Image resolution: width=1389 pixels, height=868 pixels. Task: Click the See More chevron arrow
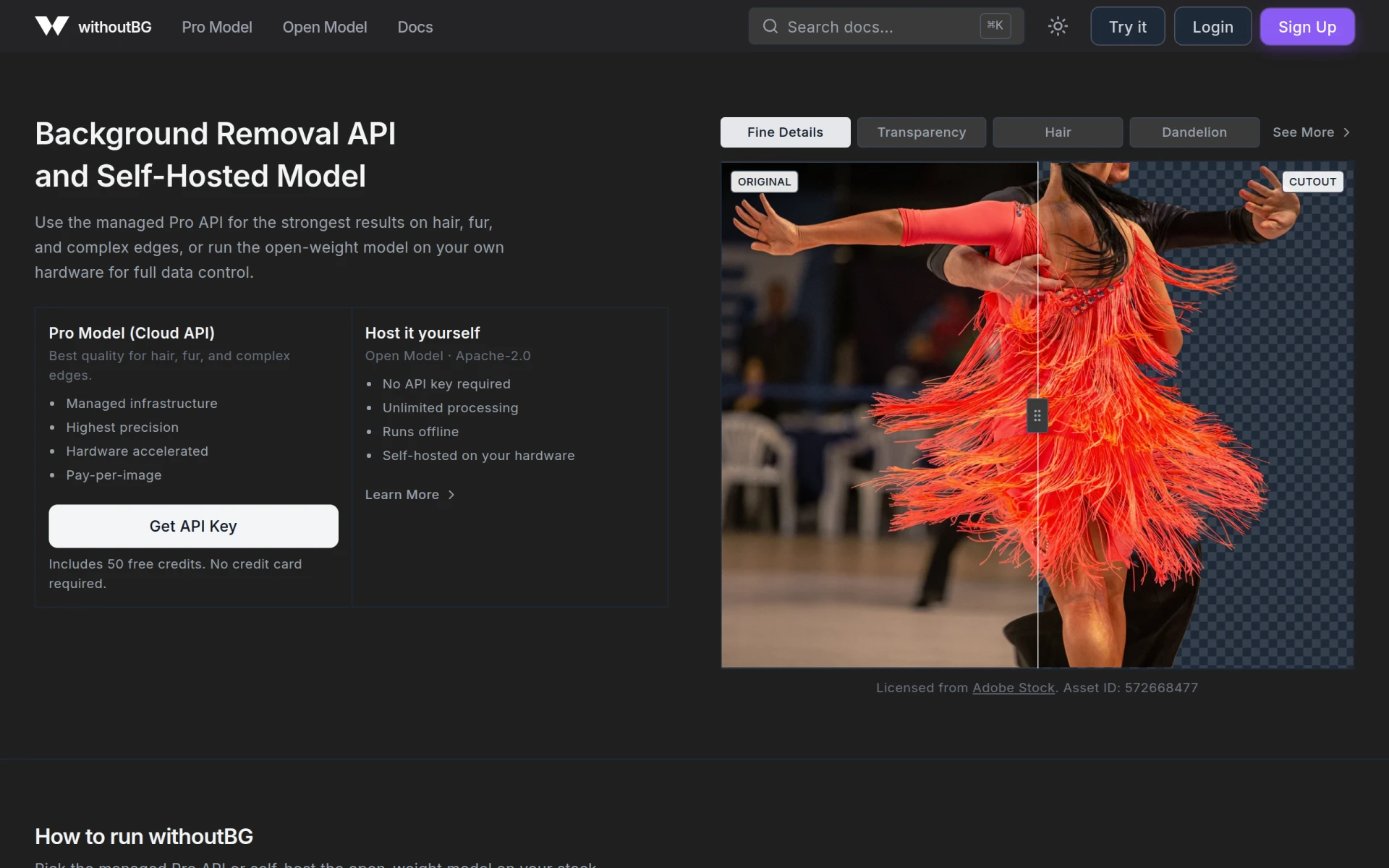click(x=1346, y=132)
